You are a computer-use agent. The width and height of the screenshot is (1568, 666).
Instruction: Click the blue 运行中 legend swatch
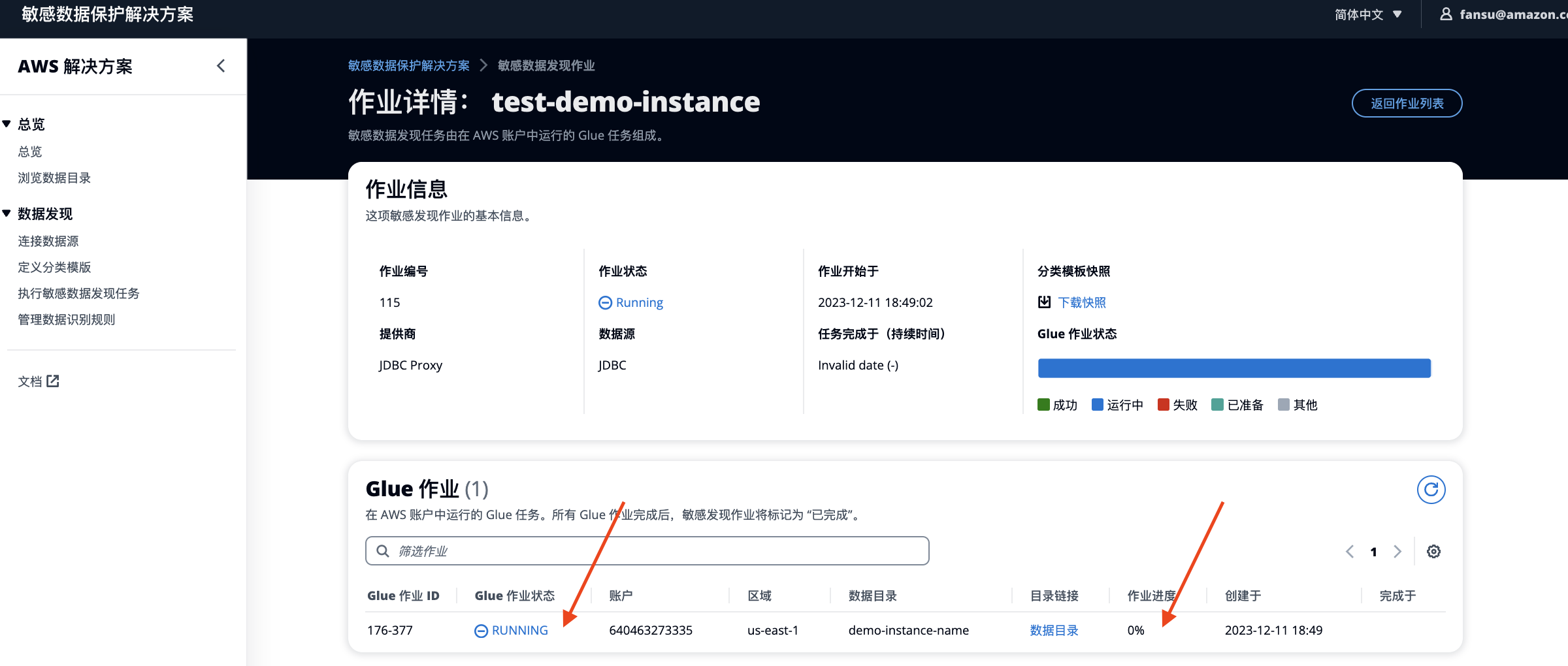[x=1098, y=405]
